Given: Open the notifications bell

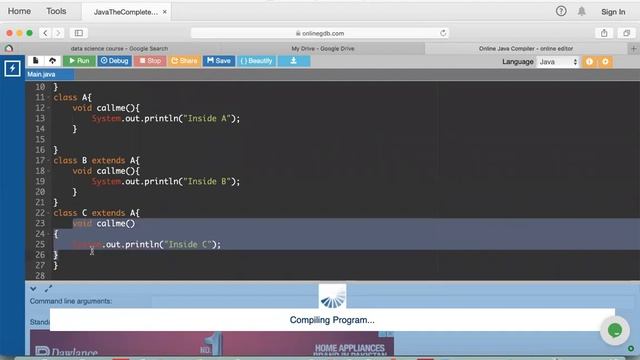Looking at the screenshot, I should 582,11.
